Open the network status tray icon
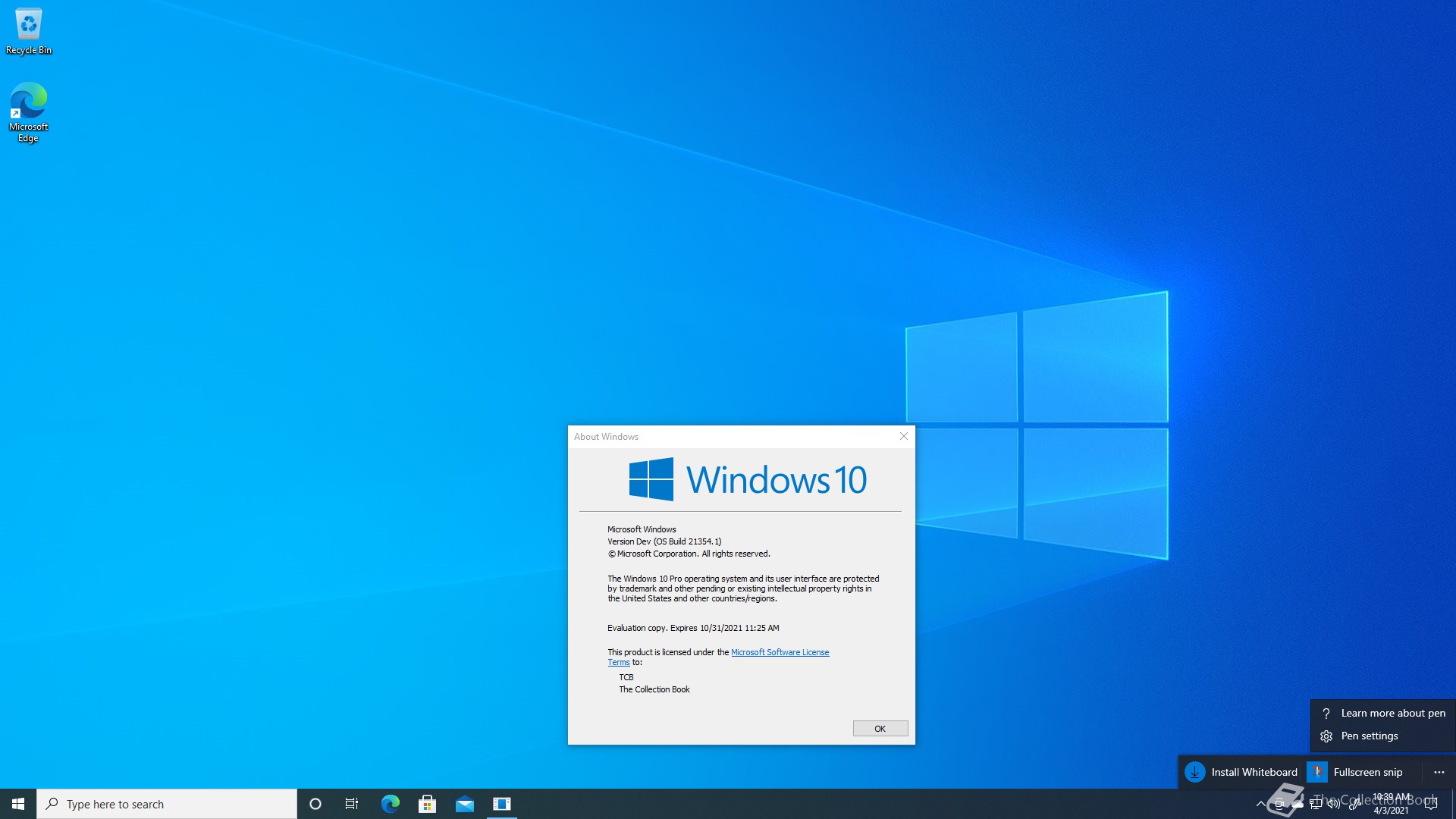Image resolution: width=1456 pixels, height=819 pixels. [1316, 805]
